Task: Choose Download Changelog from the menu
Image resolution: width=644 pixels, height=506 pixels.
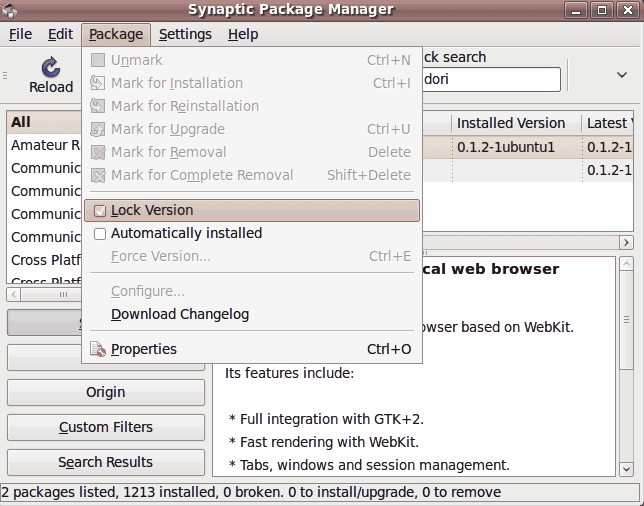Action: 252,314
